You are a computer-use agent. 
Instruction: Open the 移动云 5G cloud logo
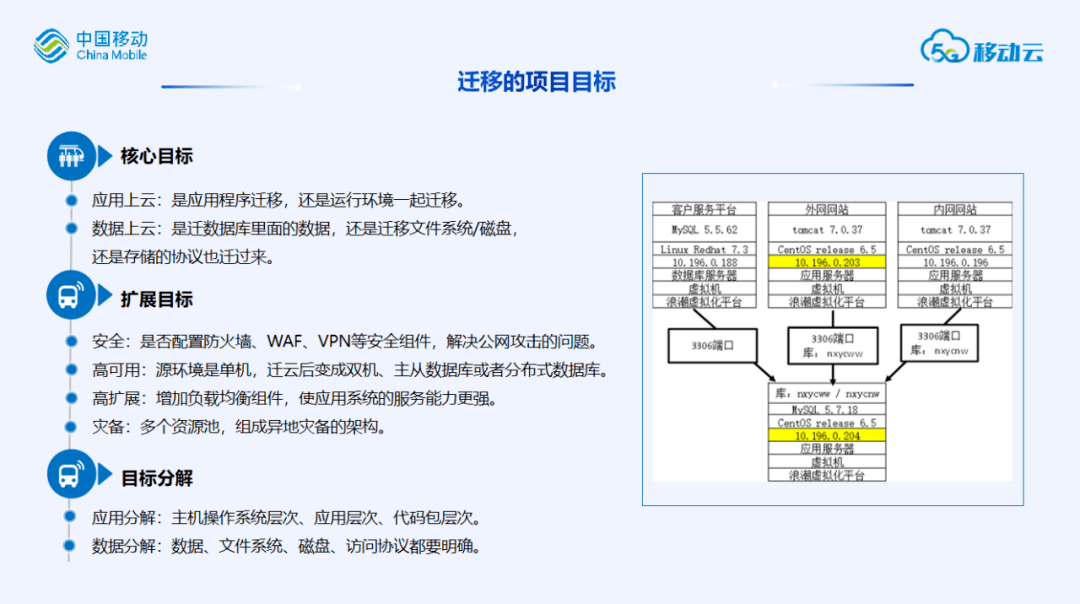click(x=980, y=48)
